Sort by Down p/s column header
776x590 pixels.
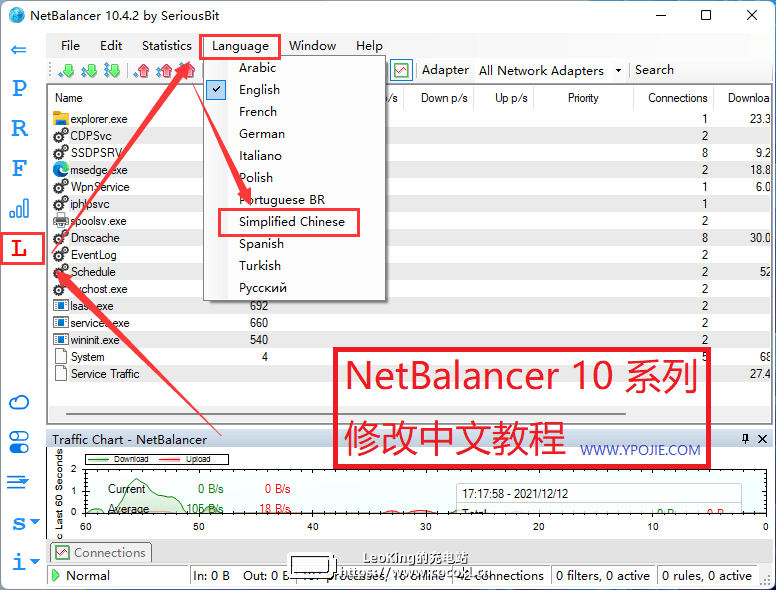[x=443, y=98]
